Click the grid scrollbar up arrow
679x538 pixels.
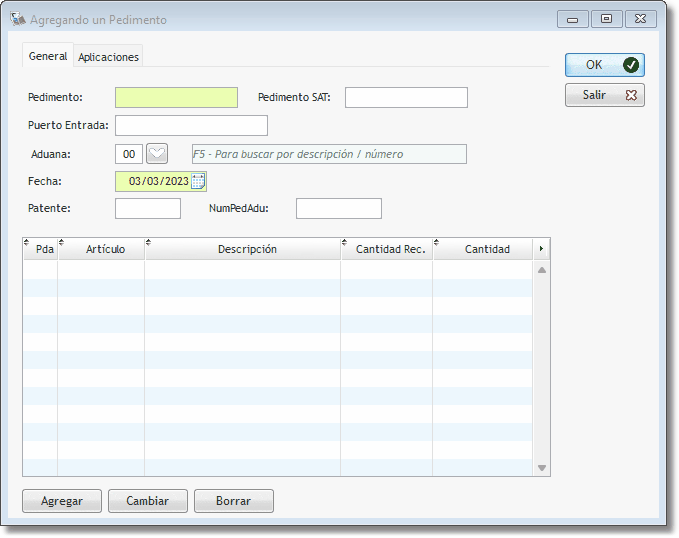pyautogui.click(x=542, y=270)
